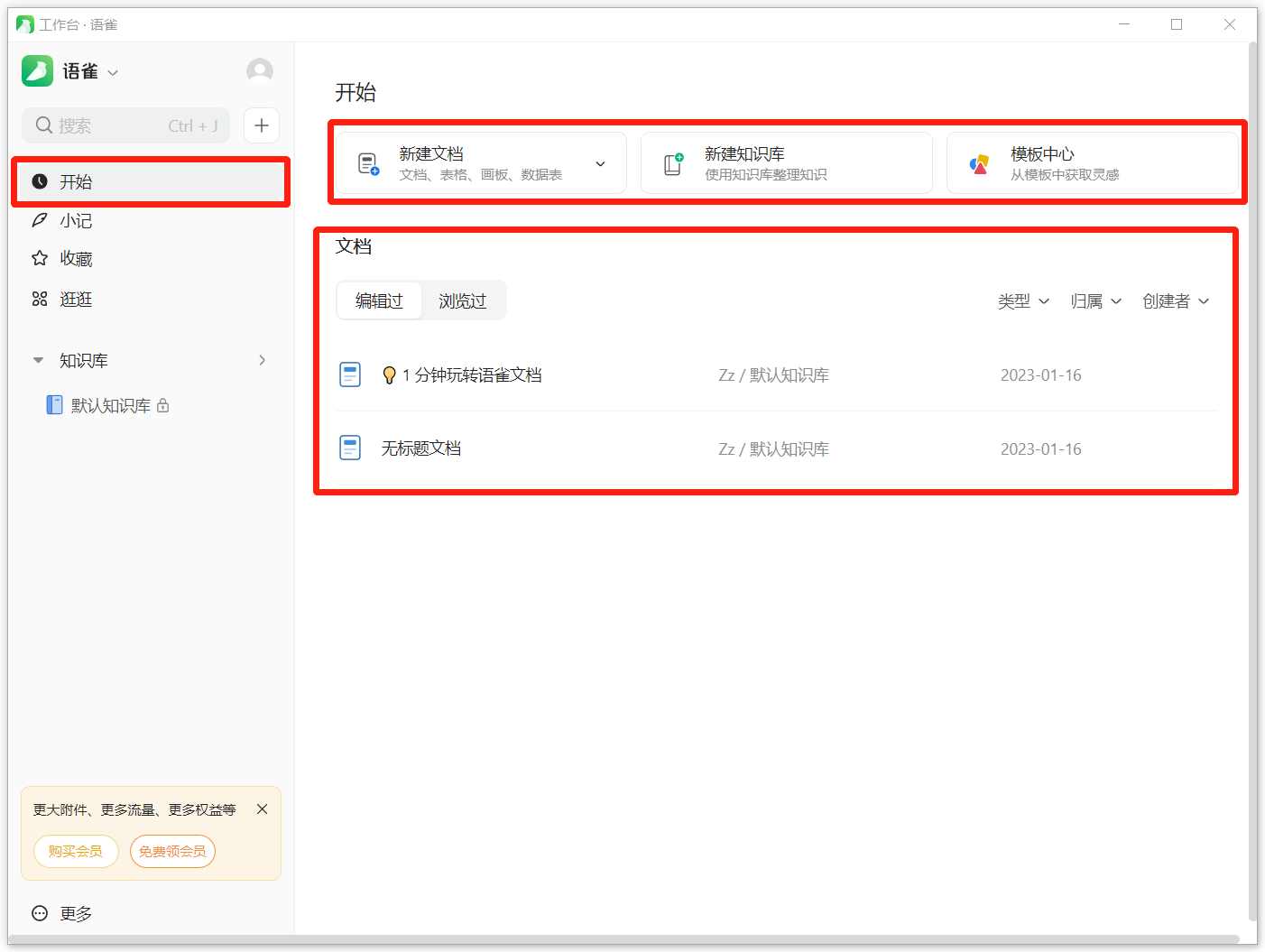
Task: Click the search magnifier icon
Action: pos(43,125)
